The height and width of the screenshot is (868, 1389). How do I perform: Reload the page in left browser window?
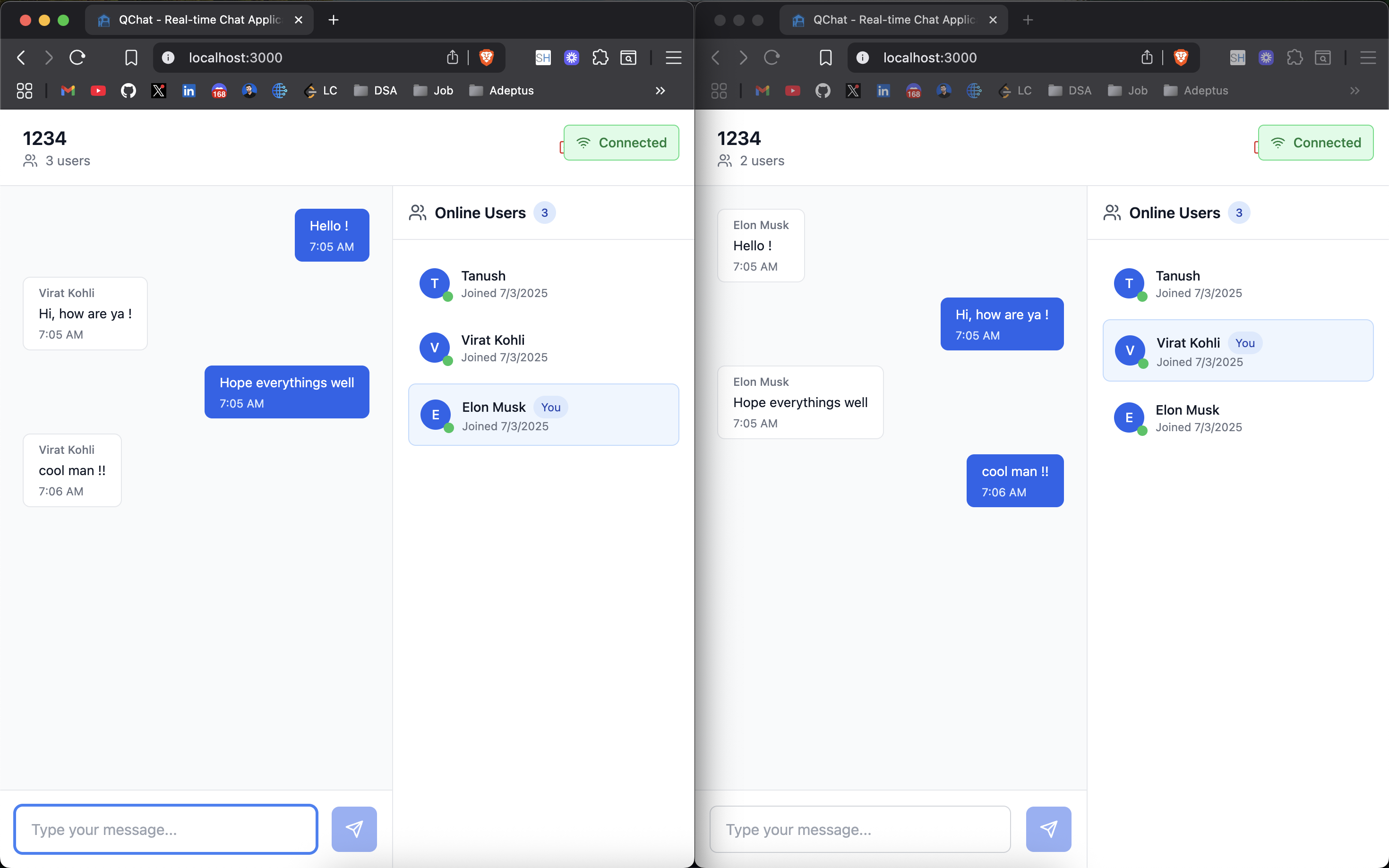[x=77, y=58]
